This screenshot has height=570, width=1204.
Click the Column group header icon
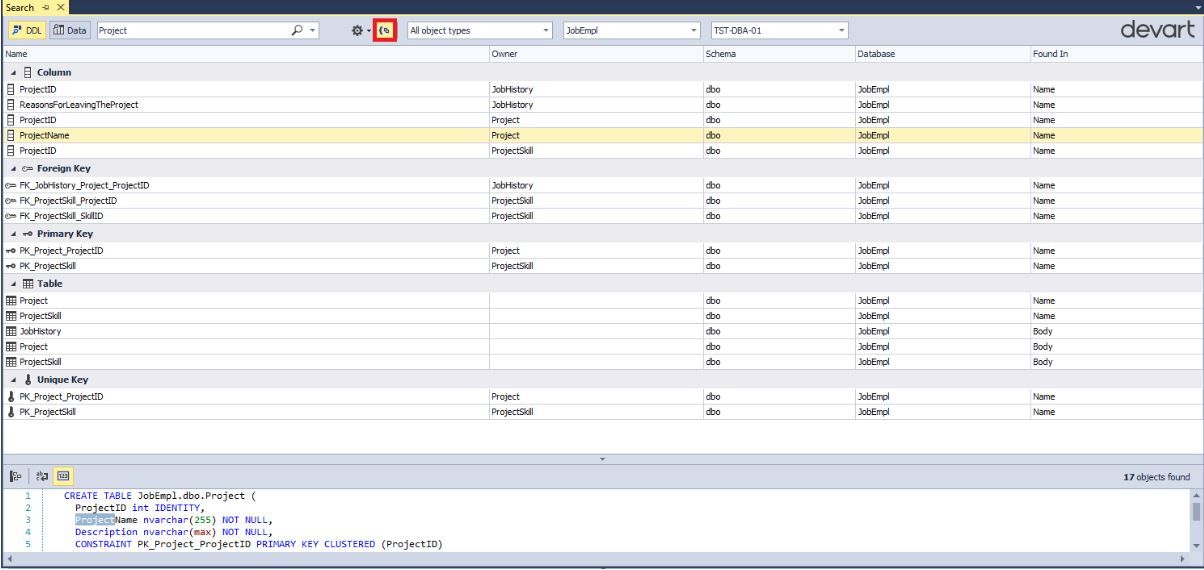point(27,73)
